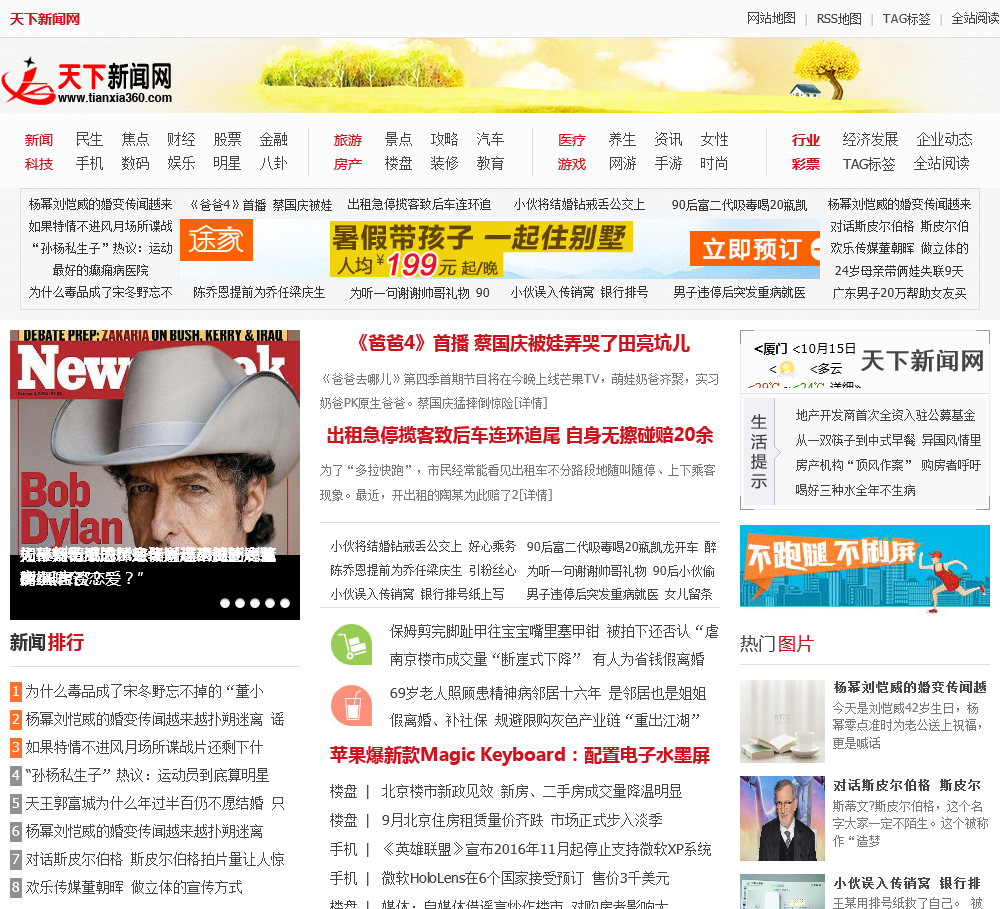Open ranking item 1 为什么毒品成了宋冬野
The image size is (1000, 909).
[144, 691]
